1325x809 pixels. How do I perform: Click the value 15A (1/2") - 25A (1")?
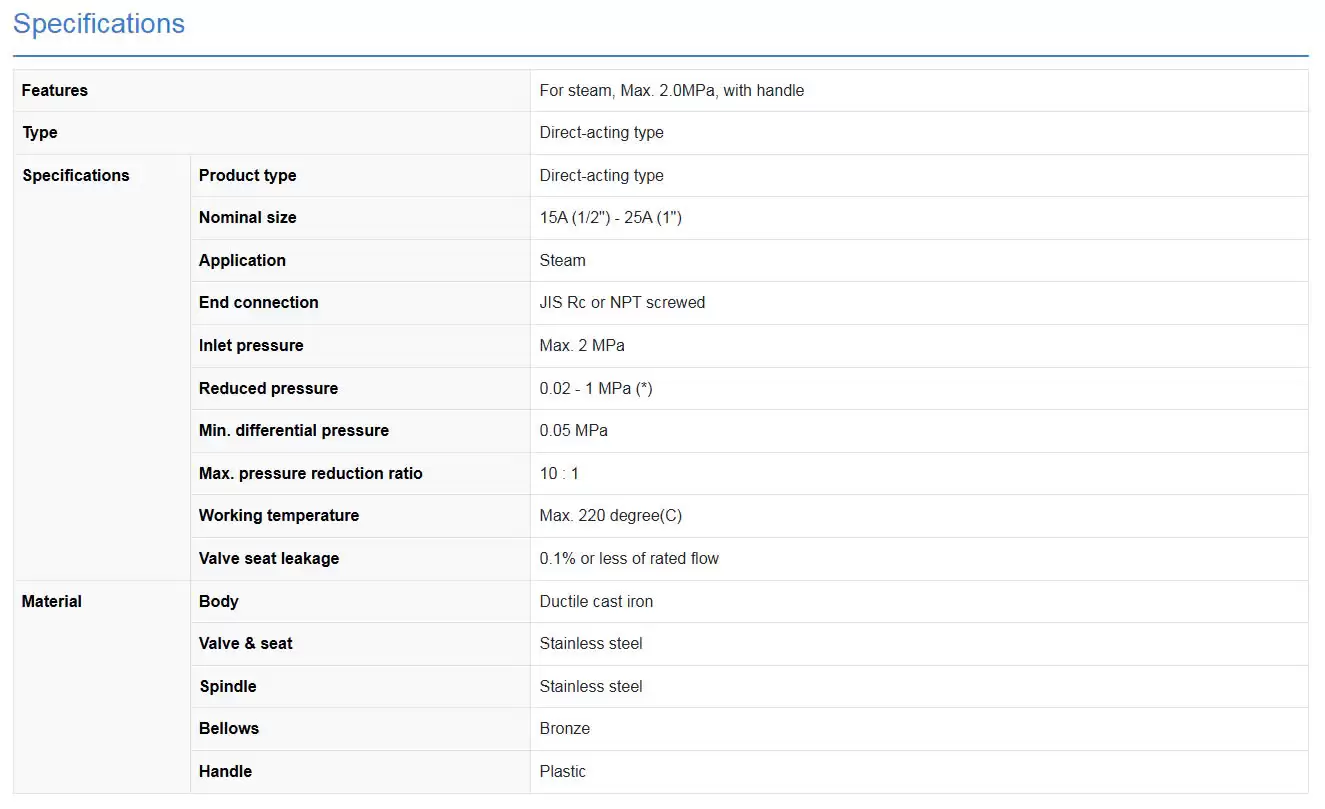coord(611,217)
